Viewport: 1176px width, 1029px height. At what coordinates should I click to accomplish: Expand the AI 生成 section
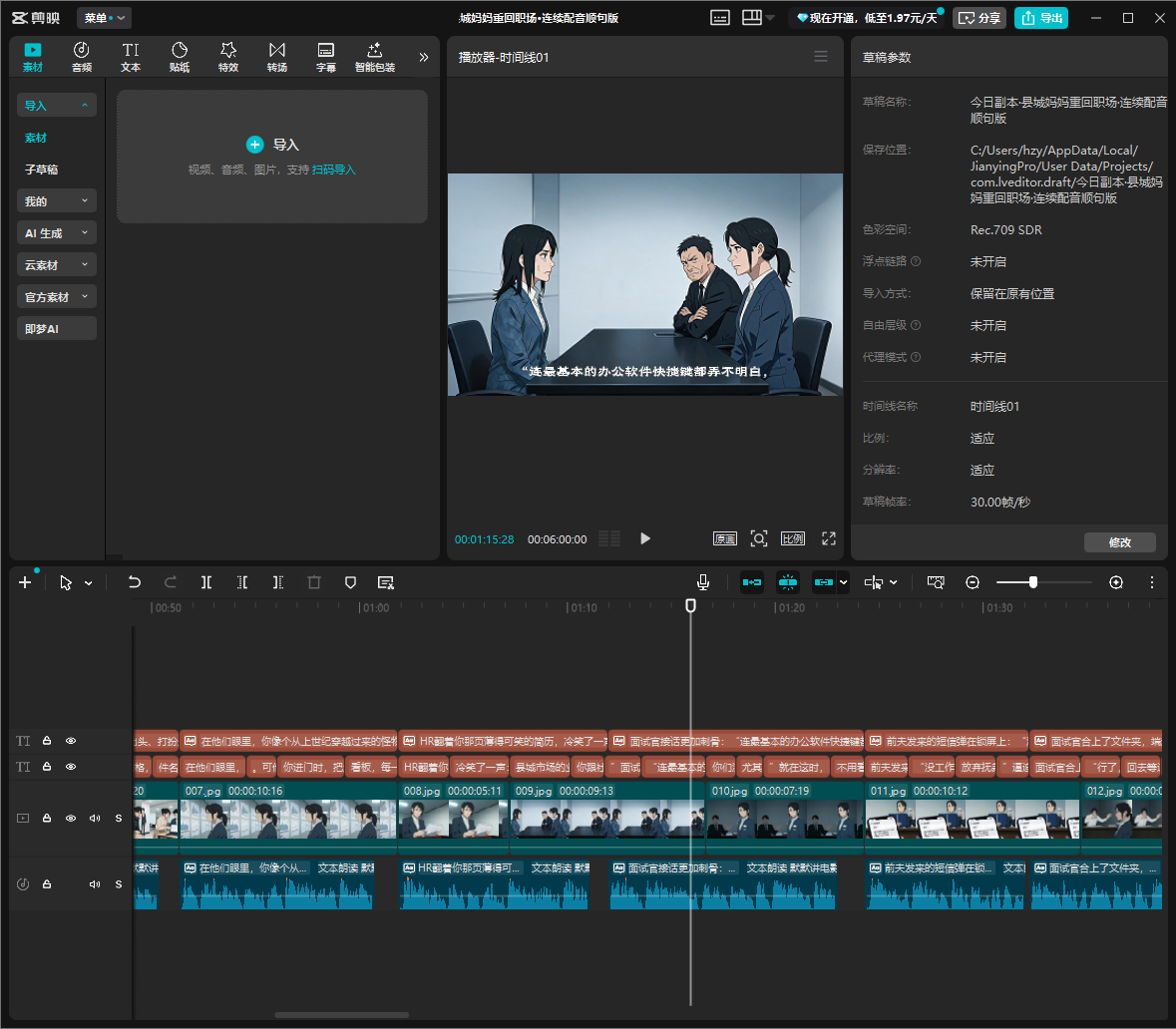pos(56,233)
